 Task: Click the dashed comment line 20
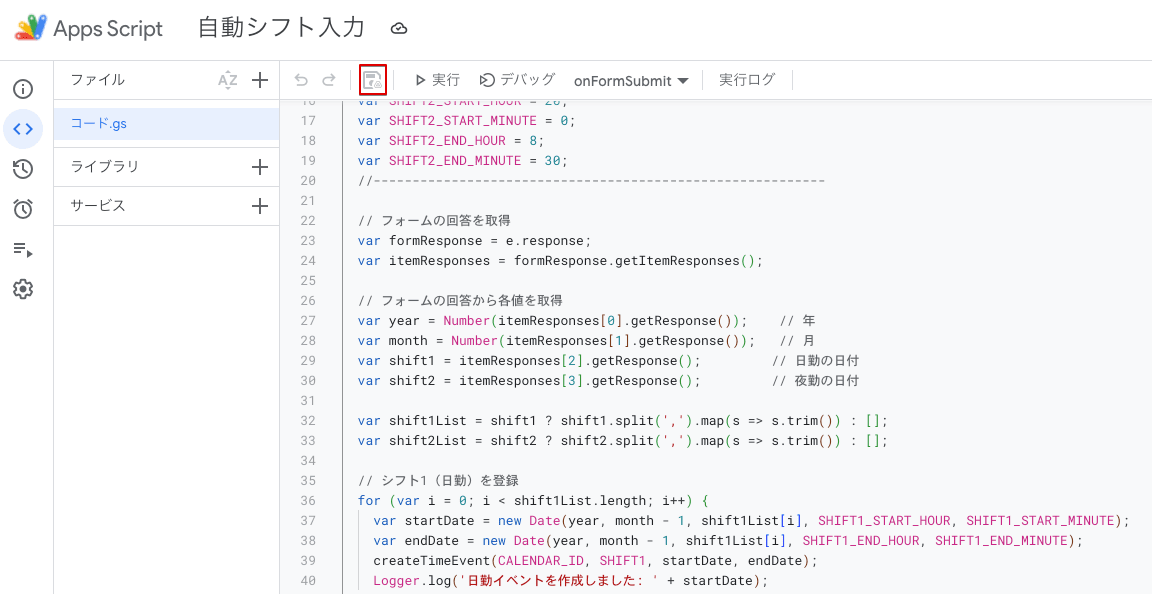[591, 180]
